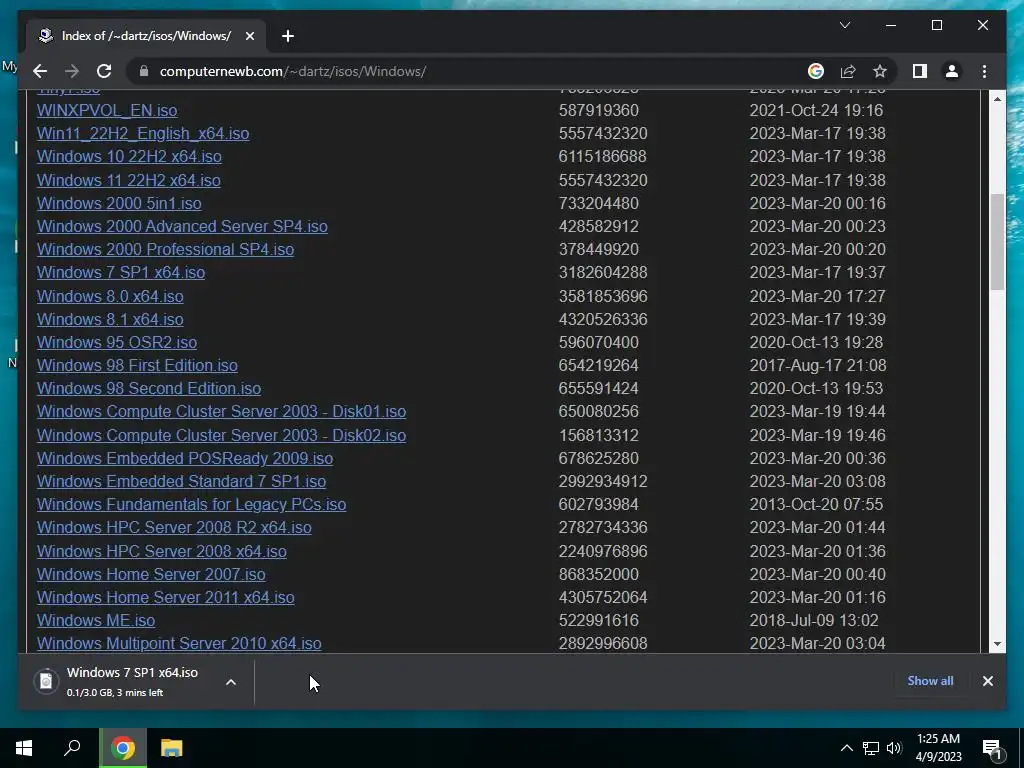The width and height of the screenshot is (1024, 768).
Task: Share this page via share icon
Action: pyautogui.click(x=848, y=71)
